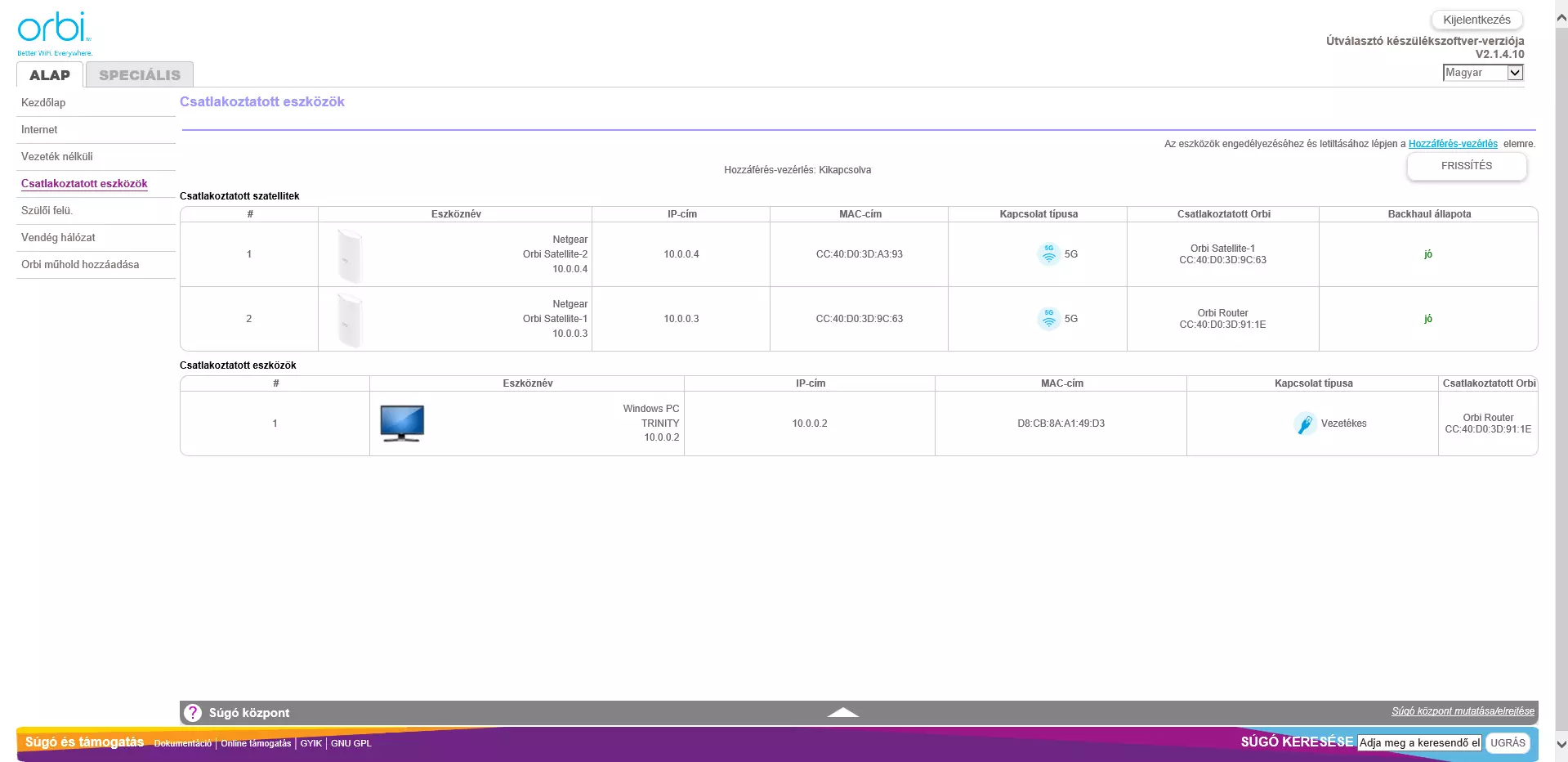Click the Windows PC monitor icon
The height and width of the screenshot is (762, 1568).
coord(402,423)
